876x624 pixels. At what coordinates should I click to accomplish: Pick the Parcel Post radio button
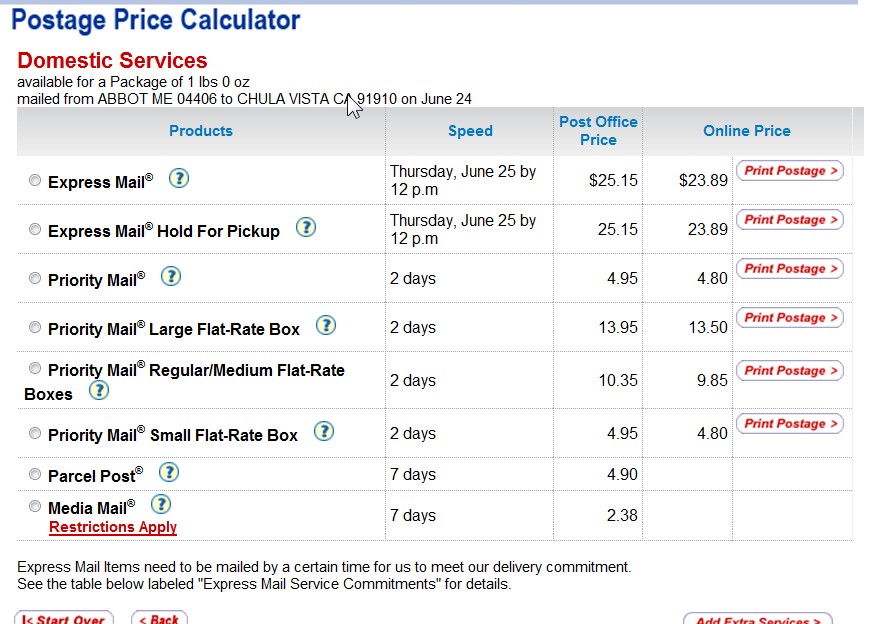35,474
